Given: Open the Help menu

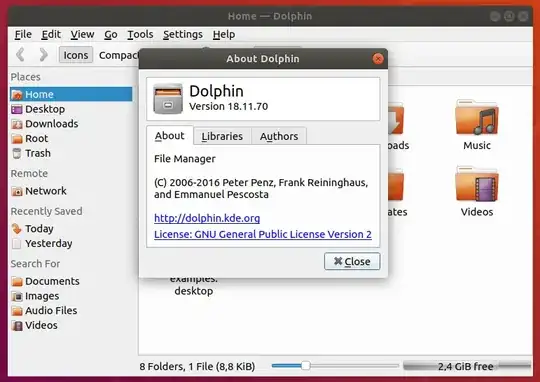Looking at the screenshot, I should (x=224, y=34).
